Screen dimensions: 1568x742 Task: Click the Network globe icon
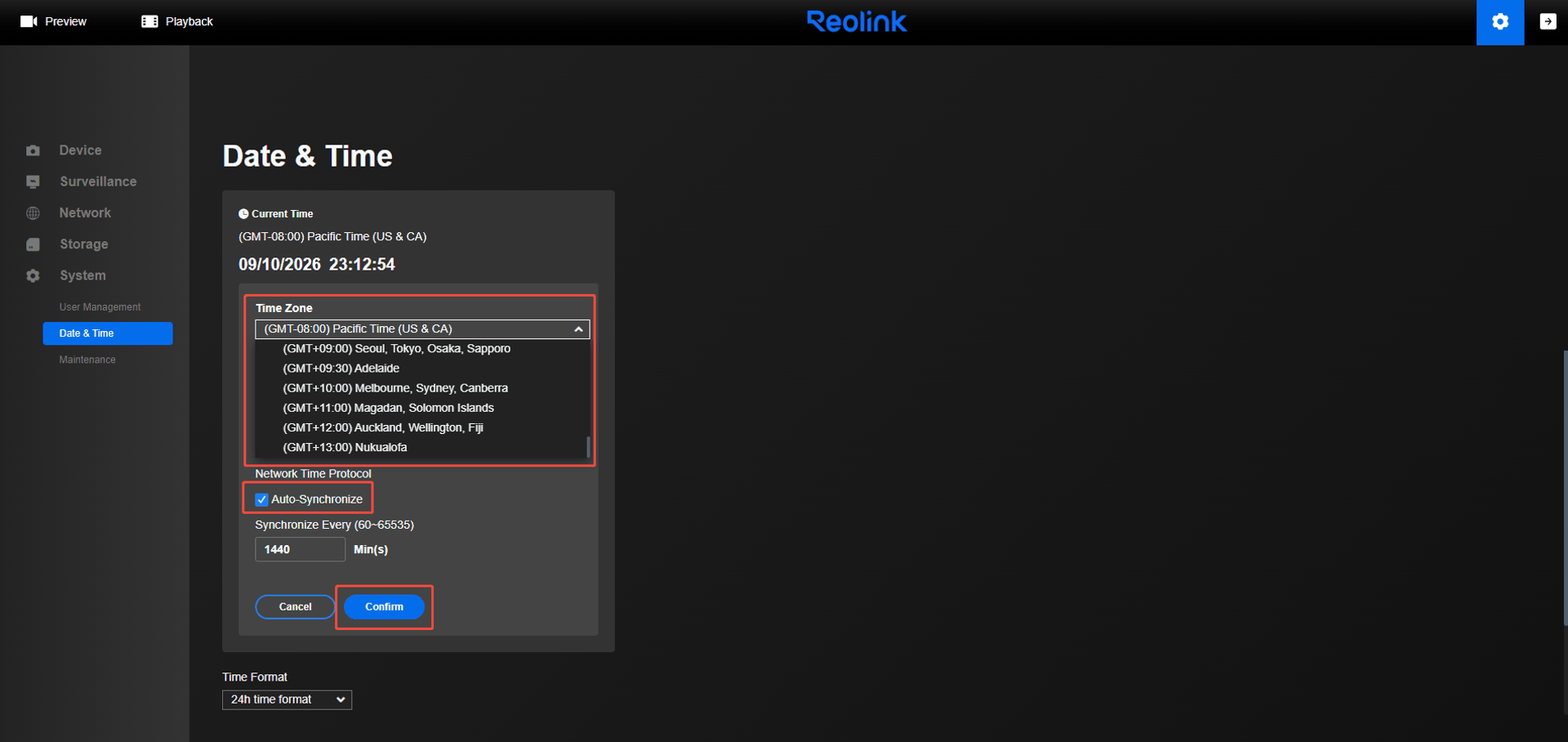[33, 213]
